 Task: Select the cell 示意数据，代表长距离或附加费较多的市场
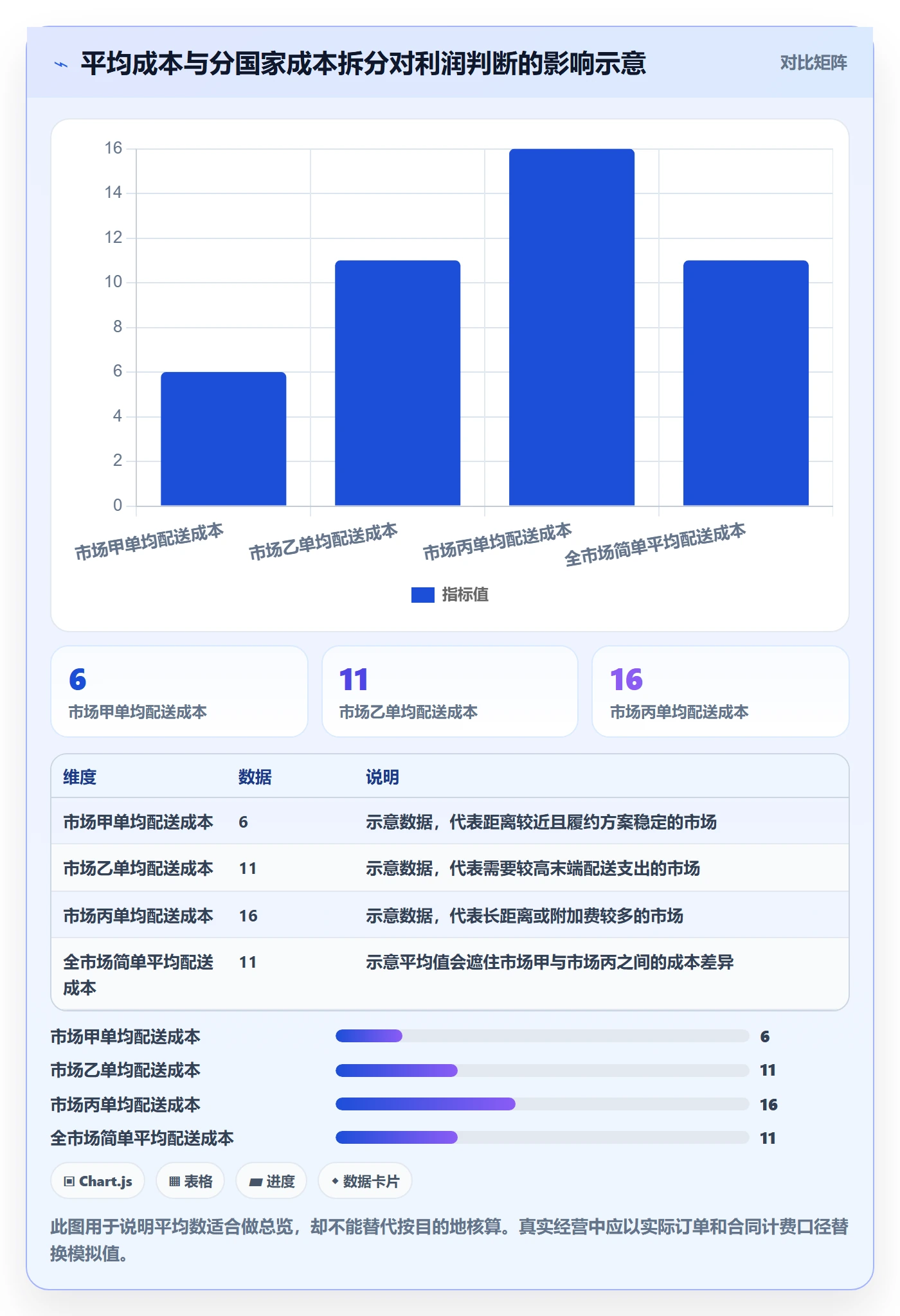pos(525,916)
